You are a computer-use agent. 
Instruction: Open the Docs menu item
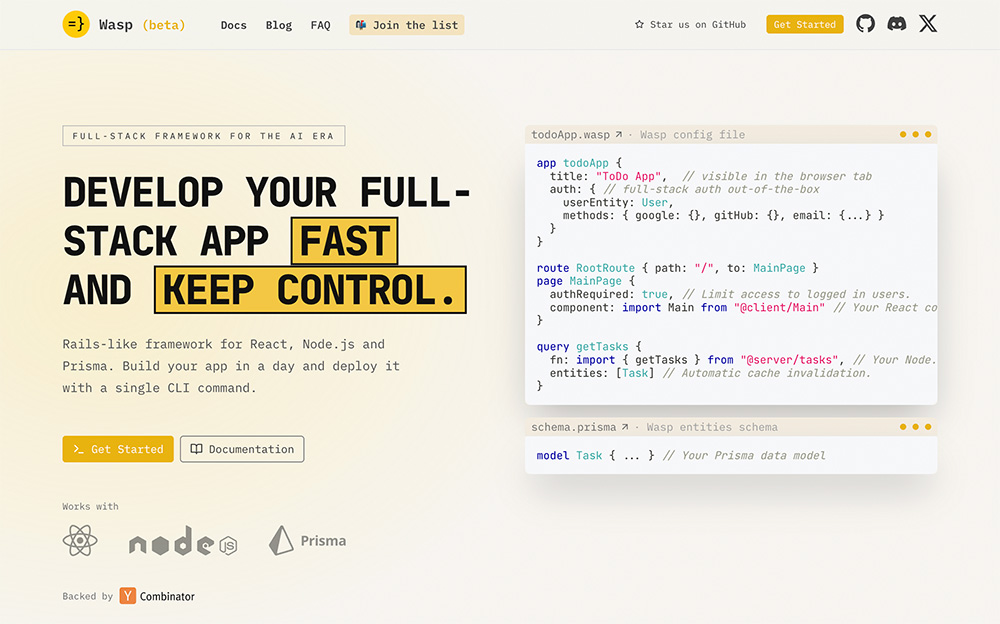[x=233, y=25]
